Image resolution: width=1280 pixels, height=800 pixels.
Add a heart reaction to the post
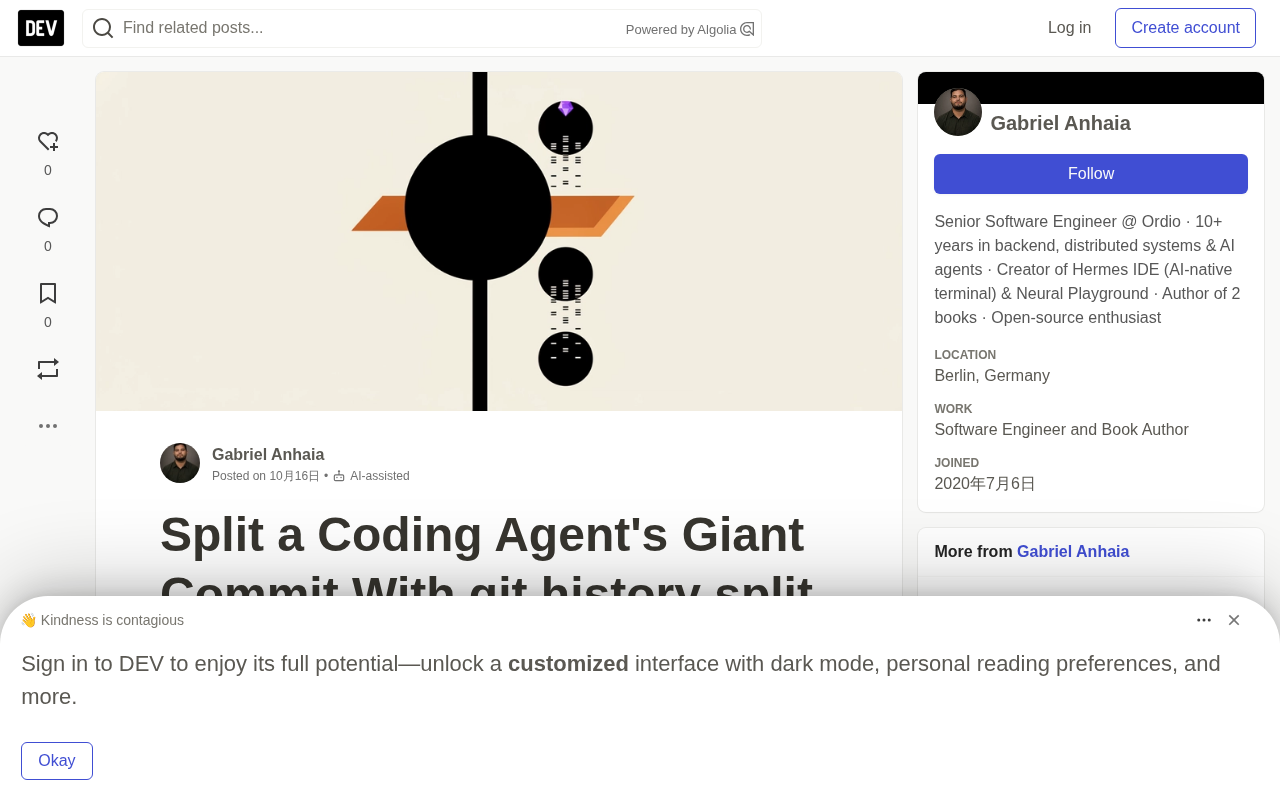48,142
